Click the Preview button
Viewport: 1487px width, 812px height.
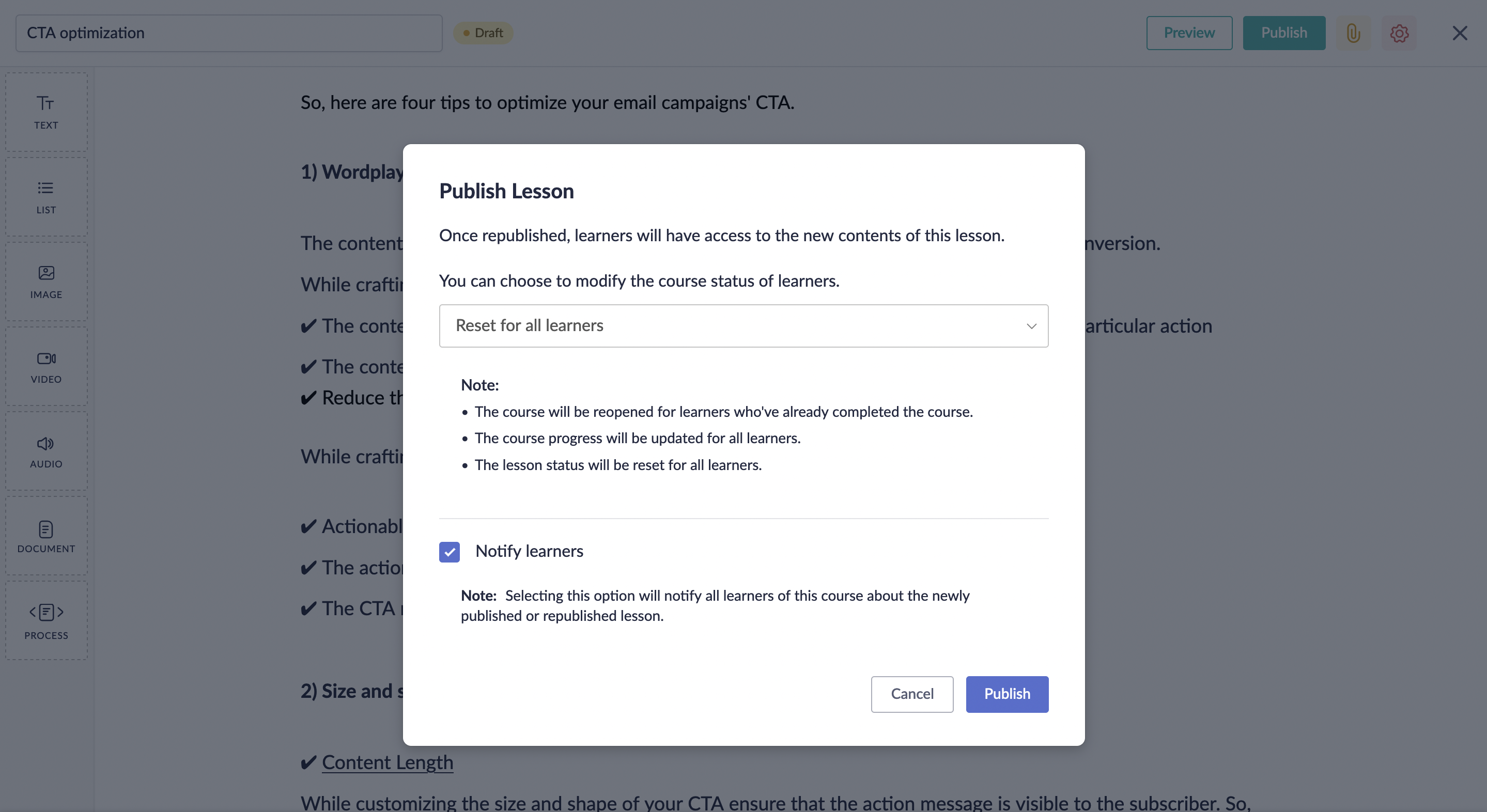pos(1188,33)
